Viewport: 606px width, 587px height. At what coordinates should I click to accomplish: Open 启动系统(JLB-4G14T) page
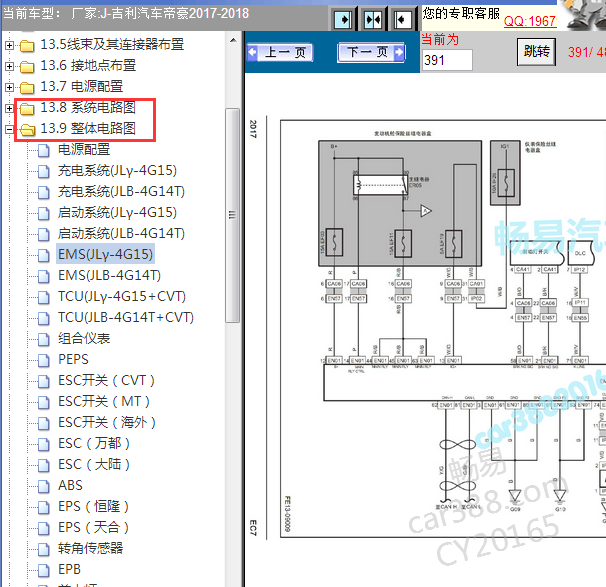click(x=121, y=233)
